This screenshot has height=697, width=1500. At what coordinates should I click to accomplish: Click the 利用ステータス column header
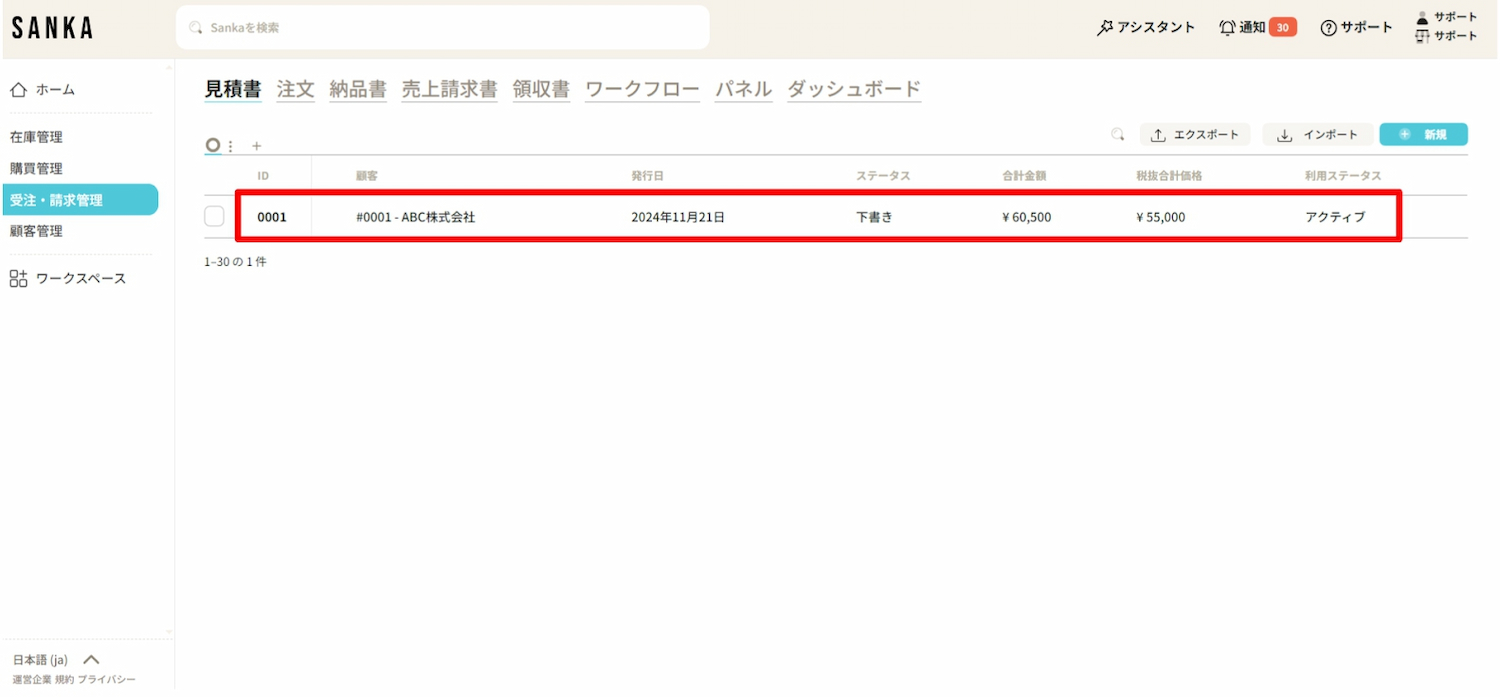[1343, 176]
